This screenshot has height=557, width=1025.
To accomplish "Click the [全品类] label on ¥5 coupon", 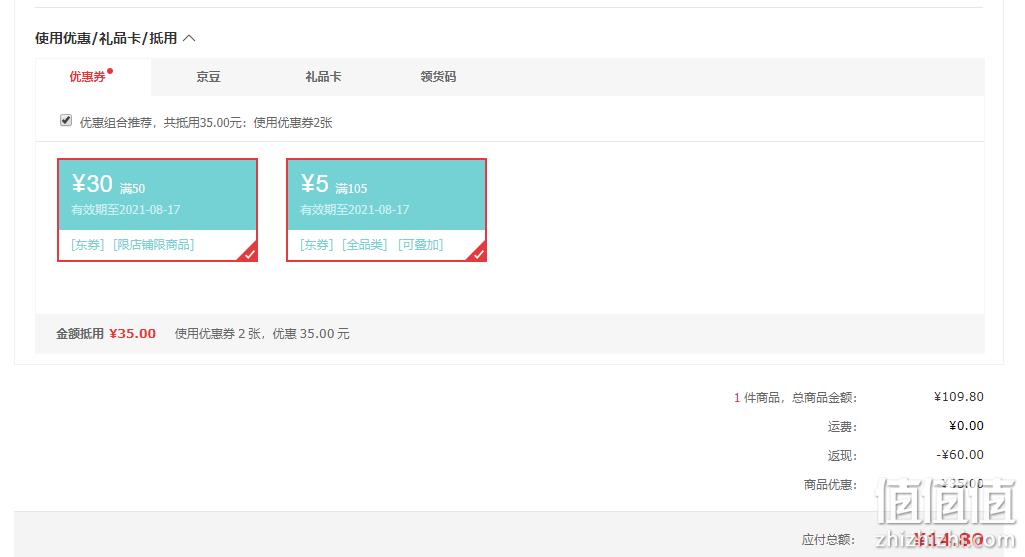I will tap(365, 245).
